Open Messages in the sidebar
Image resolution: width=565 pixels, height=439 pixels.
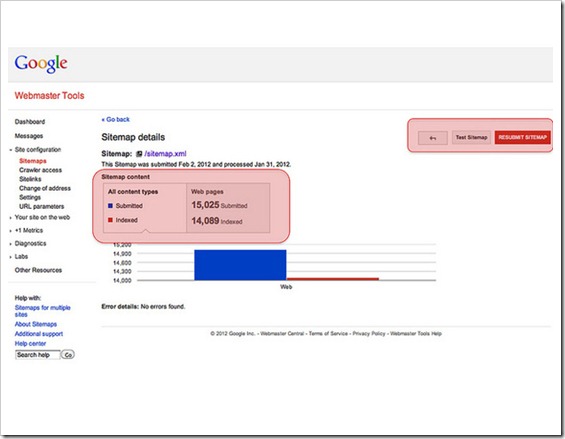[29, 136]
